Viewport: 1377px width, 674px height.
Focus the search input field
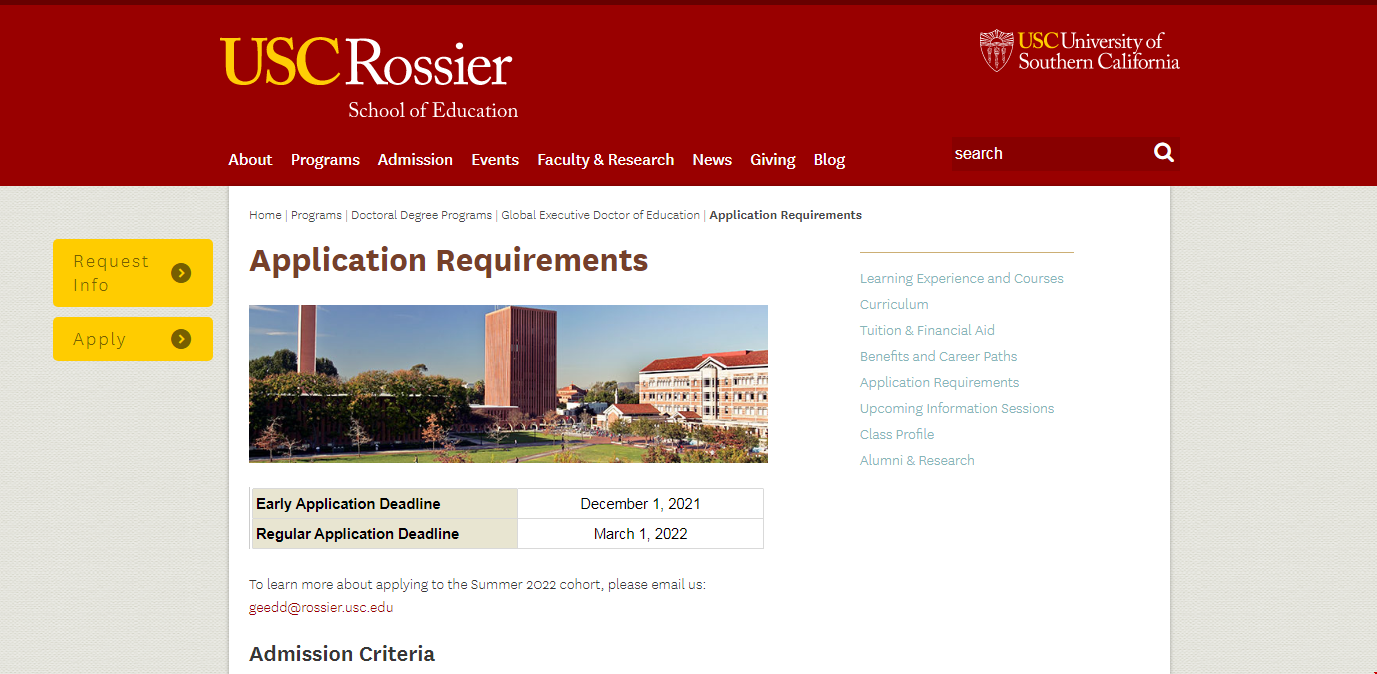pos(1049,153)
